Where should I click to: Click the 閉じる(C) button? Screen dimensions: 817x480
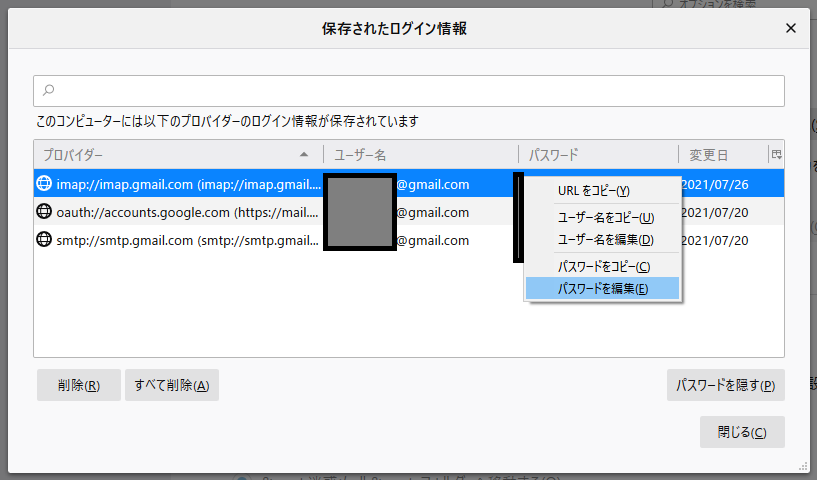point(742,432)
